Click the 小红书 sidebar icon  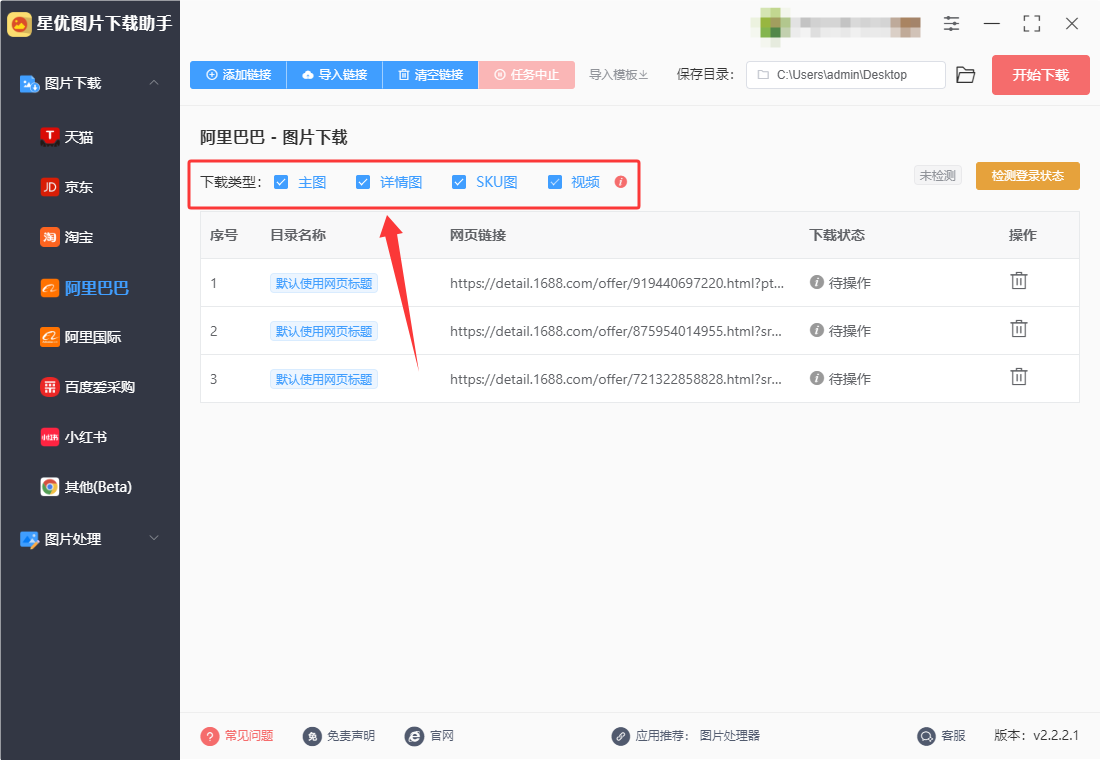pos(50,437)
